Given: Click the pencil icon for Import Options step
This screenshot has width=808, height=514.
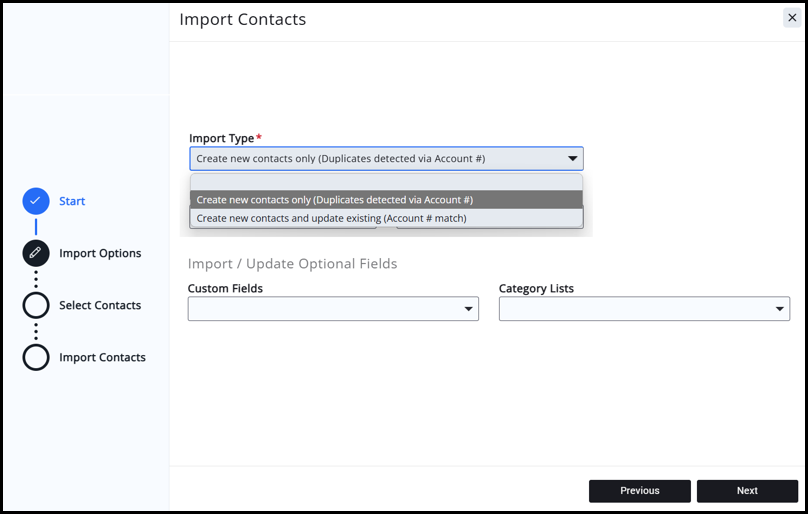Looking at the screenshot, I should [x=36, y=253].
